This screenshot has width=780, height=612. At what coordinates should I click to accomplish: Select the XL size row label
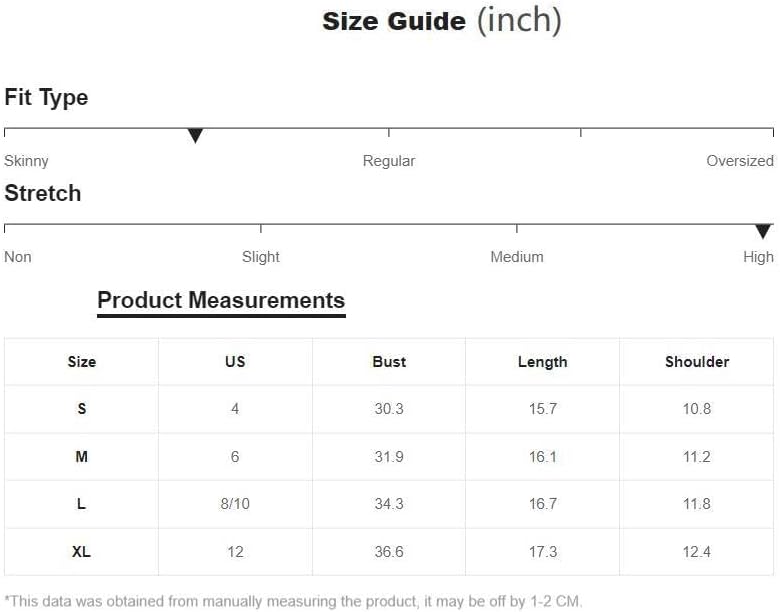coord(82,552)
